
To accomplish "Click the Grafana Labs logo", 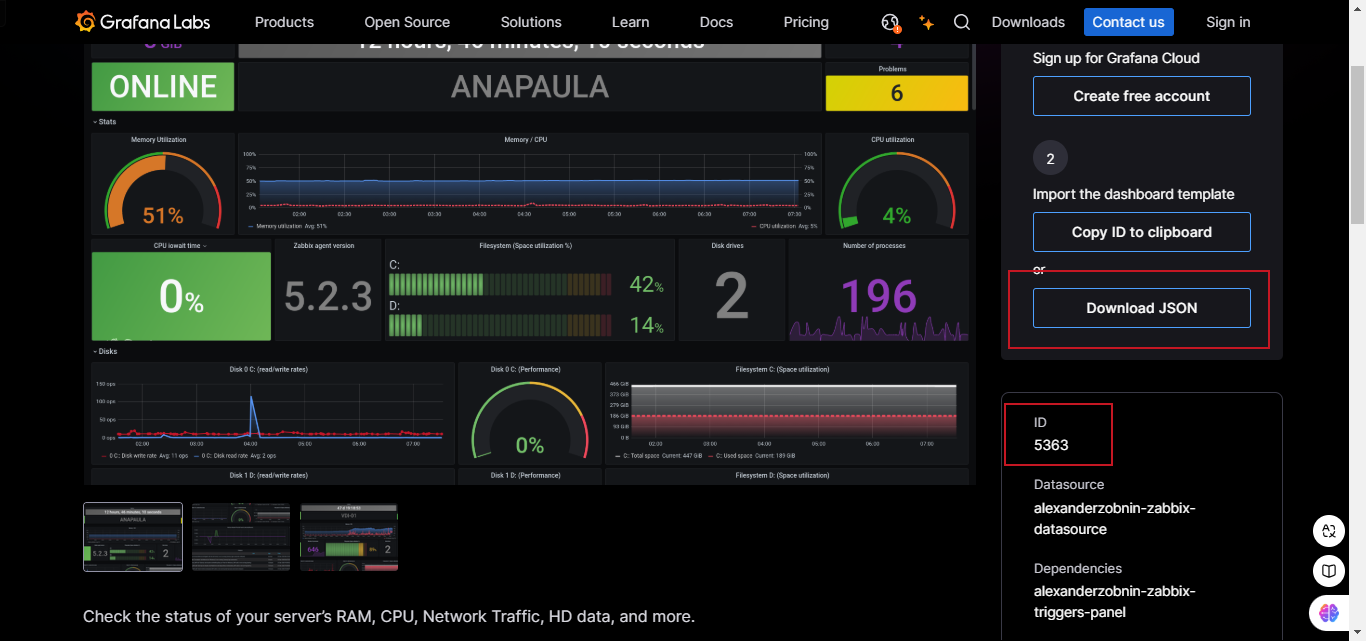I will click(x=145, y=22).
